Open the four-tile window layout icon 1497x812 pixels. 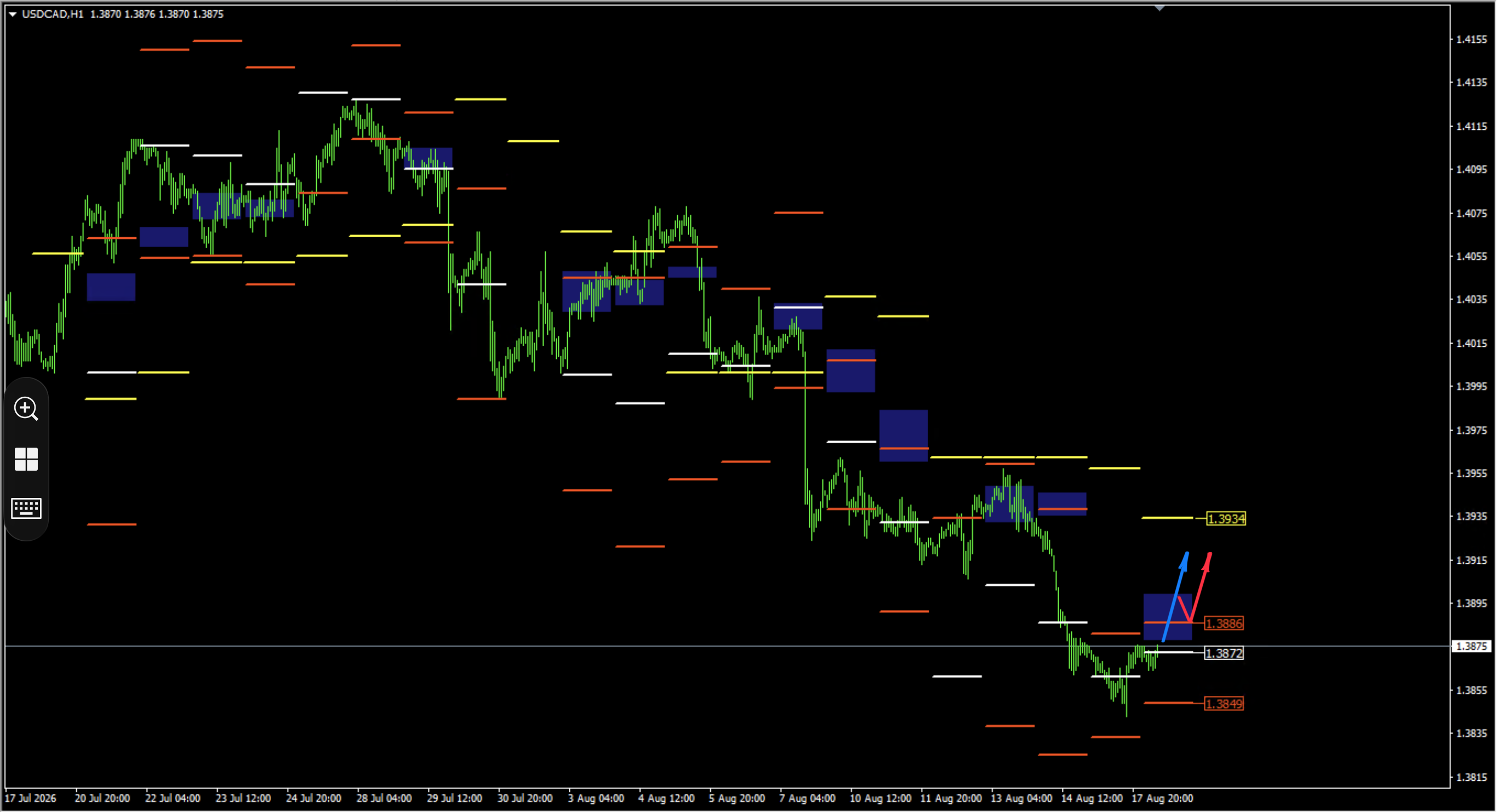26,459
